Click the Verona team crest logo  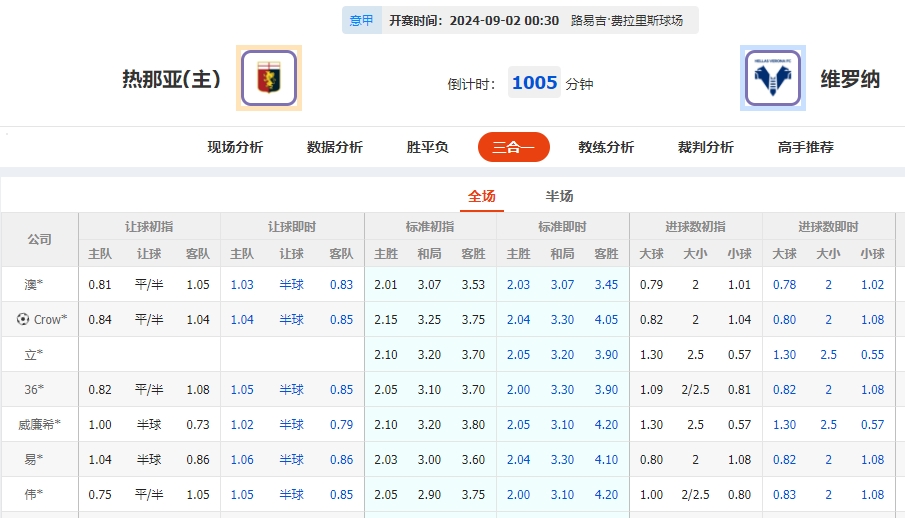coord(772,78)
